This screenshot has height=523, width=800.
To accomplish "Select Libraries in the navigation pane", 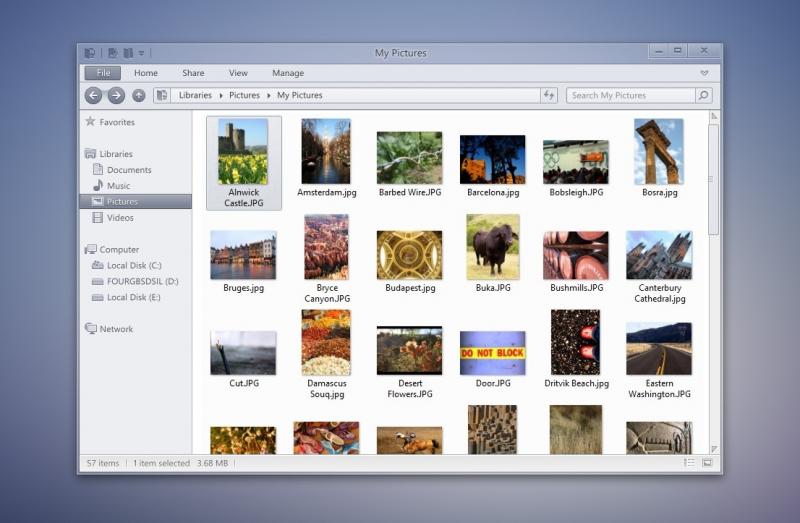I will point(109,154).
